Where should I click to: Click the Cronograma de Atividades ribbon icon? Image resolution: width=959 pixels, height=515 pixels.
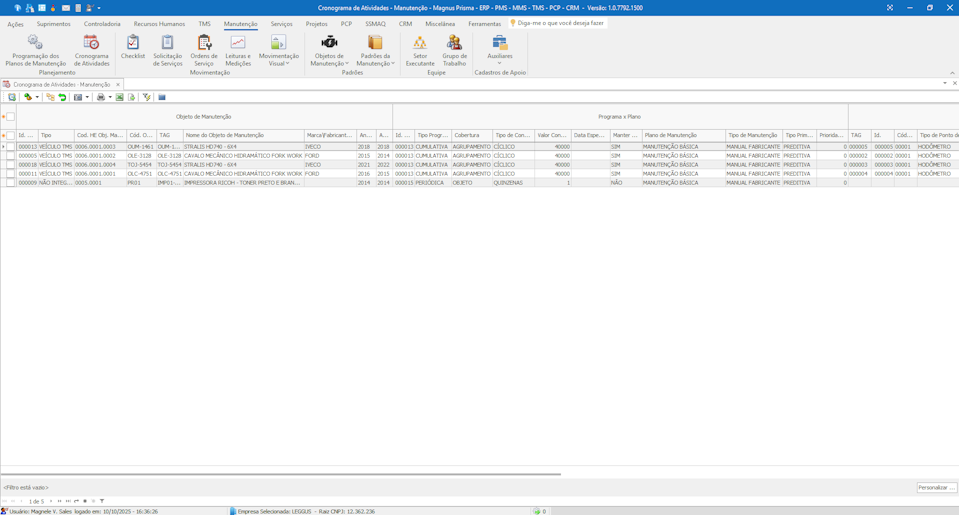pos(91,50)
